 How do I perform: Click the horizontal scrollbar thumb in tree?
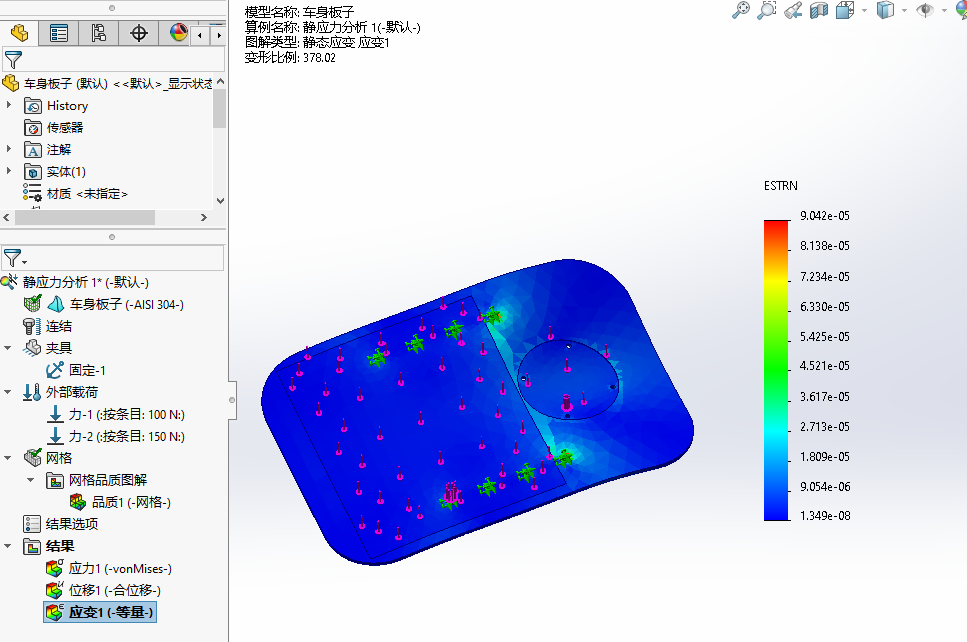84,218
